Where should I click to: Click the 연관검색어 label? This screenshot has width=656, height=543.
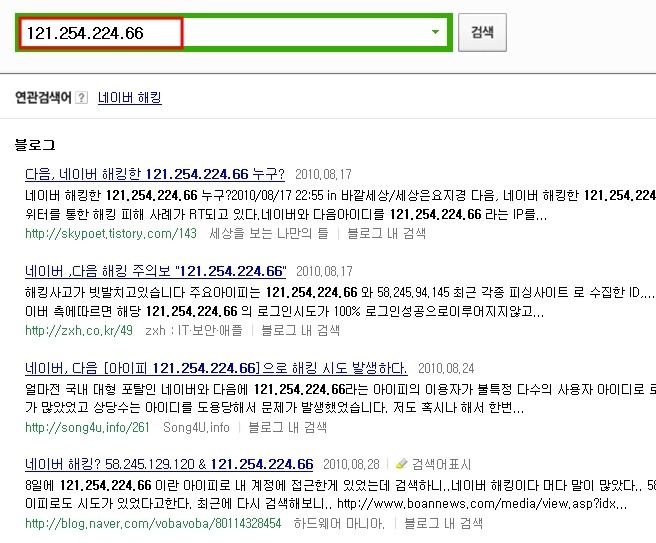tap(43, 97)
